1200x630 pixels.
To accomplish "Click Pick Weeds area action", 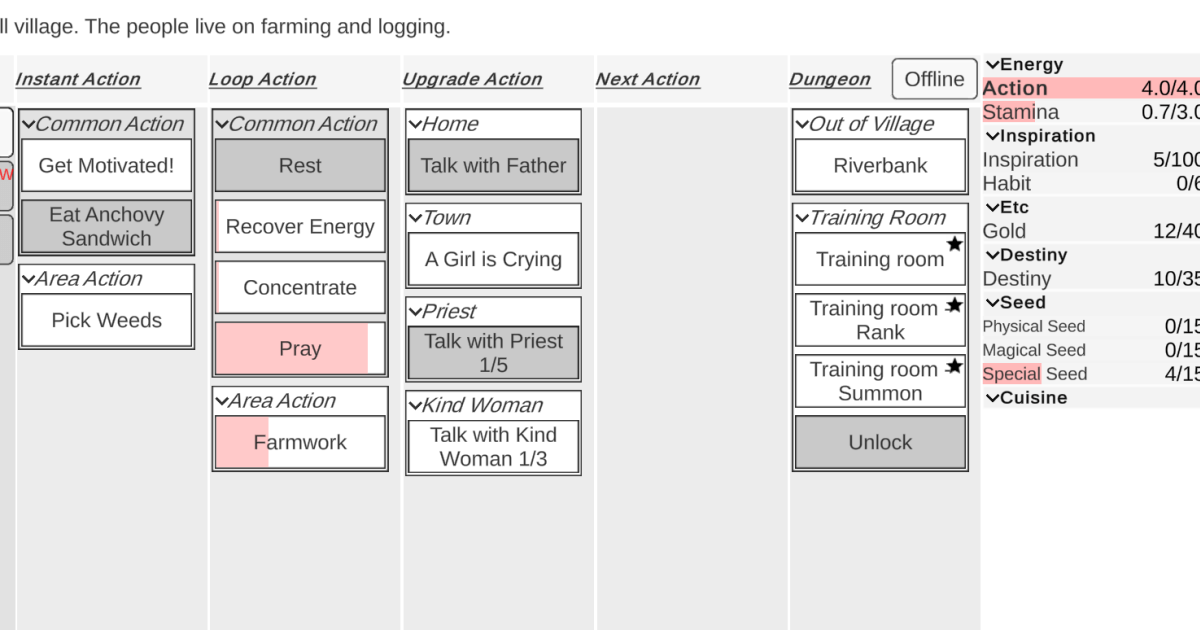I will [106, 320].
